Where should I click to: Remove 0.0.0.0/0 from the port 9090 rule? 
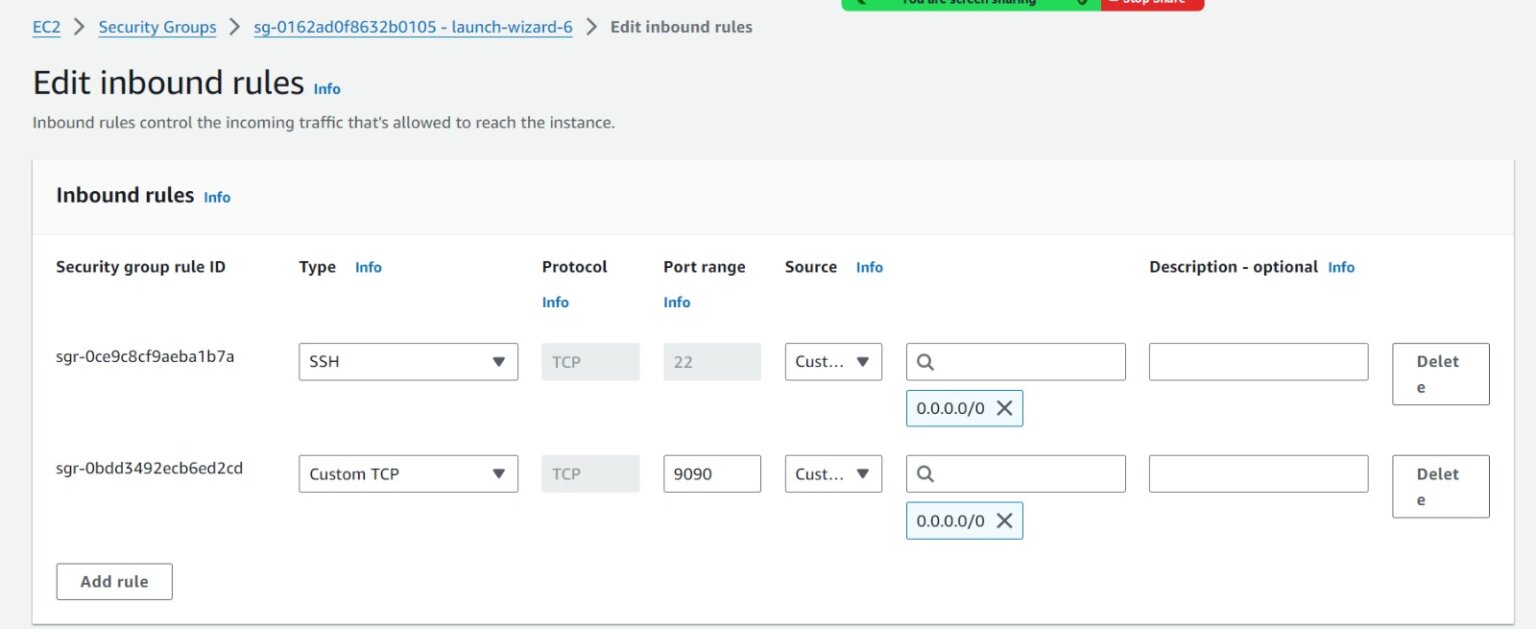[x=1004, y=521]
